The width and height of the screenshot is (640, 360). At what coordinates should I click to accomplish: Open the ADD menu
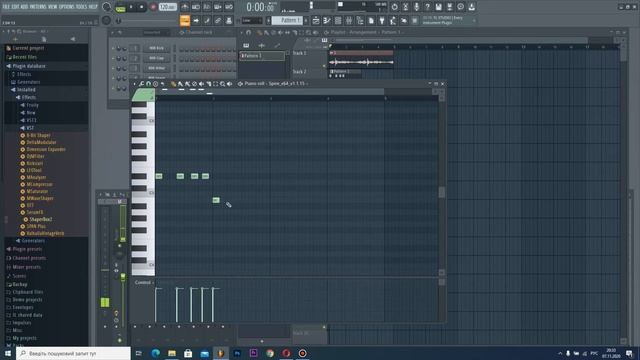[24, 7]
